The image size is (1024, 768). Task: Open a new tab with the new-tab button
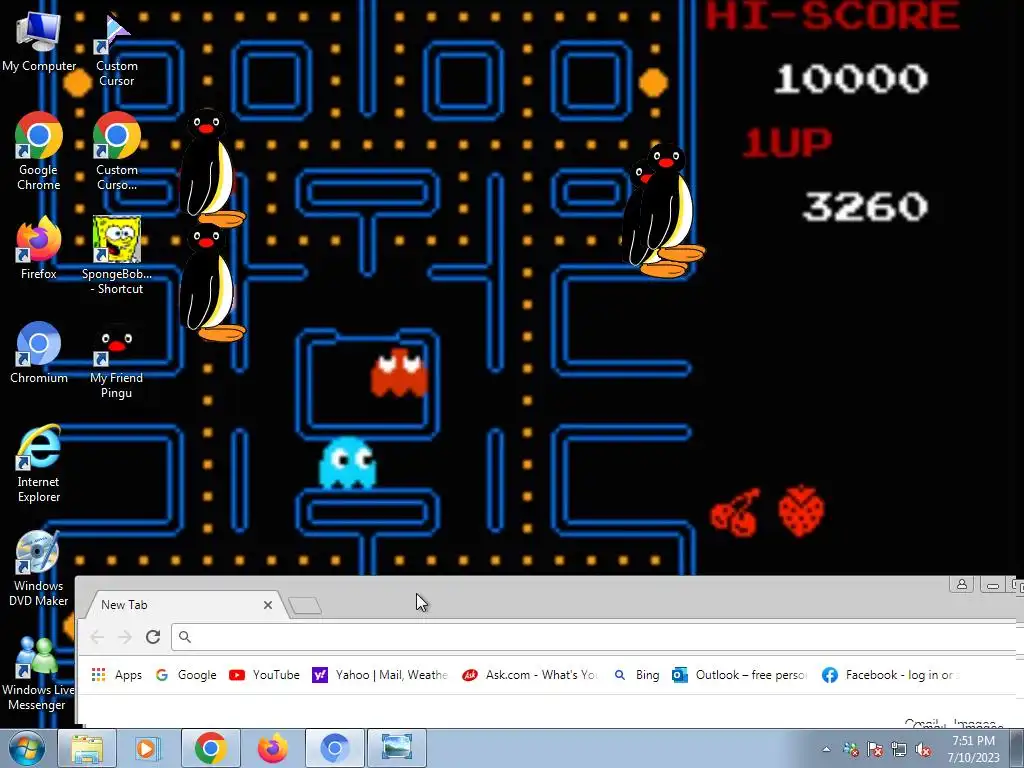pos(305,606)
